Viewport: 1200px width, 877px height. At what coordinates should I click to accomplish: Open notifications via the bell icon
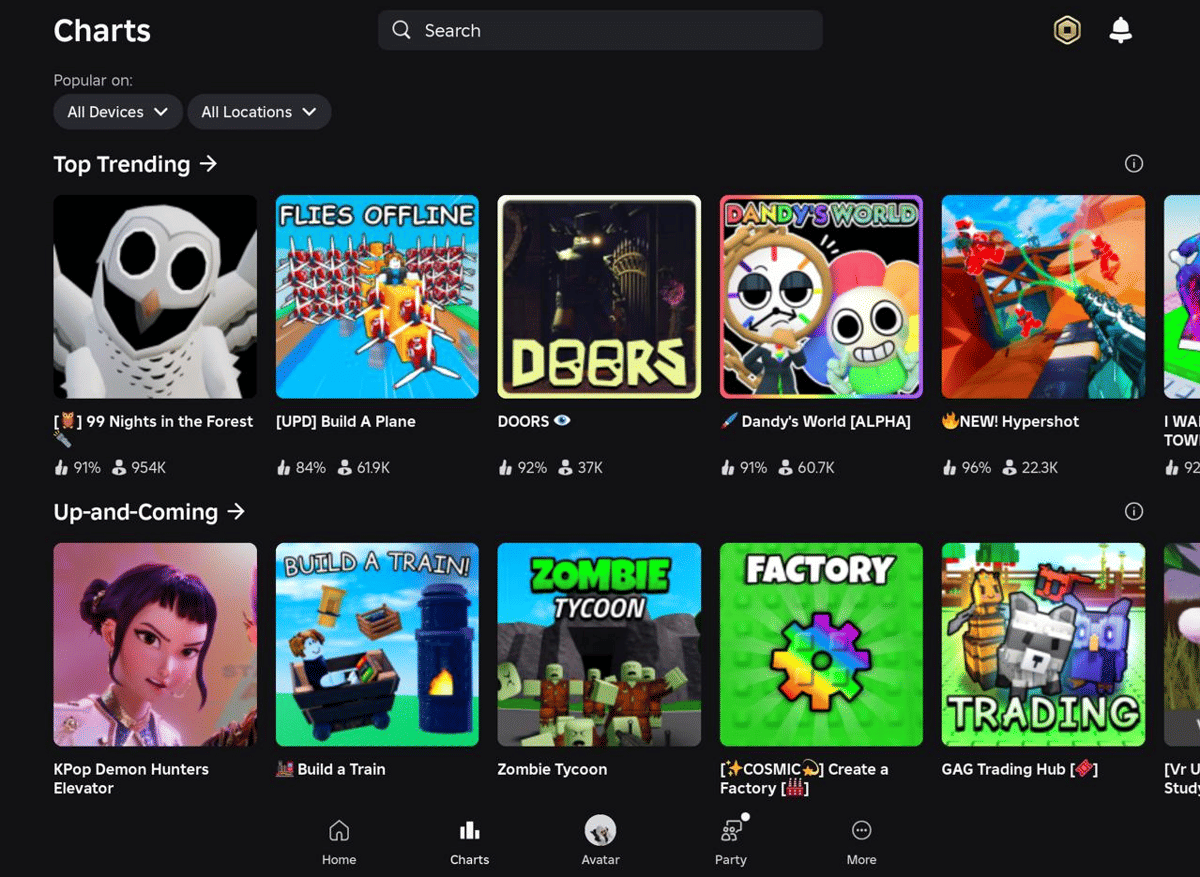pos(1120,30)
